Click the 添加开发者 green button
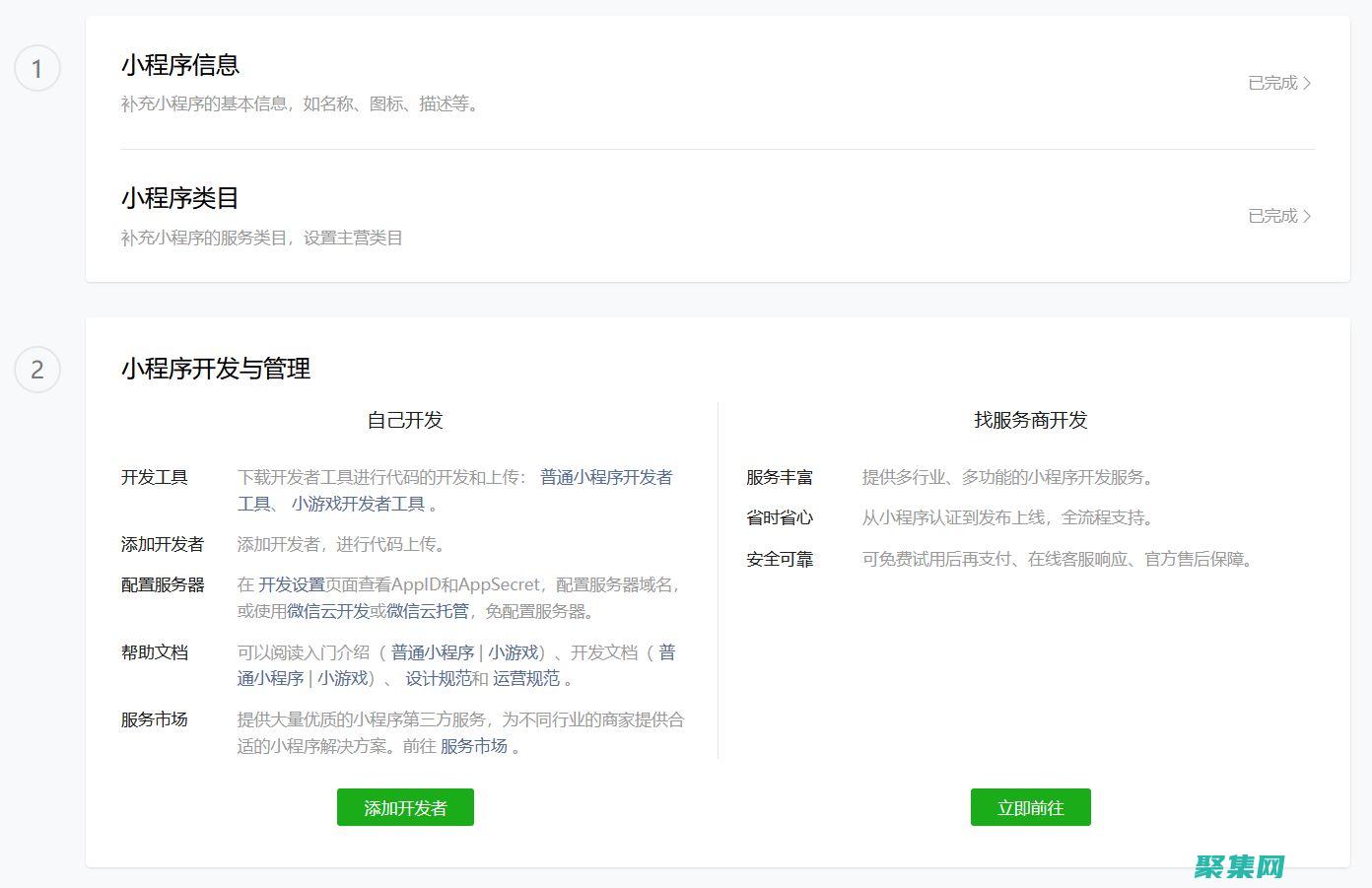Screen dimensions: 1372x888 point(404,806)
